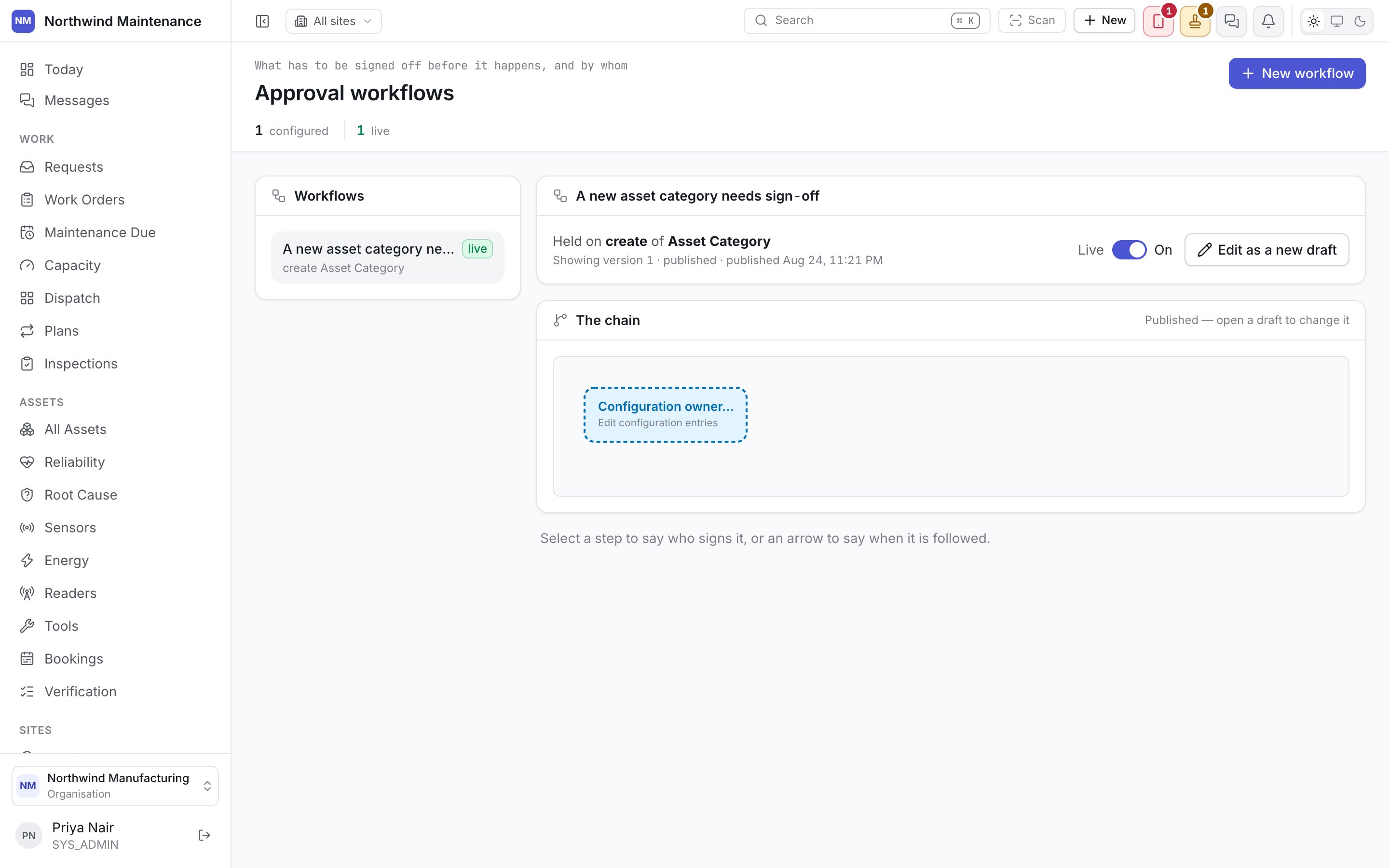Click 'Showing version 1 · published' text
The height and width of the screenshot is (868, 1389).
tap(634, 260)
